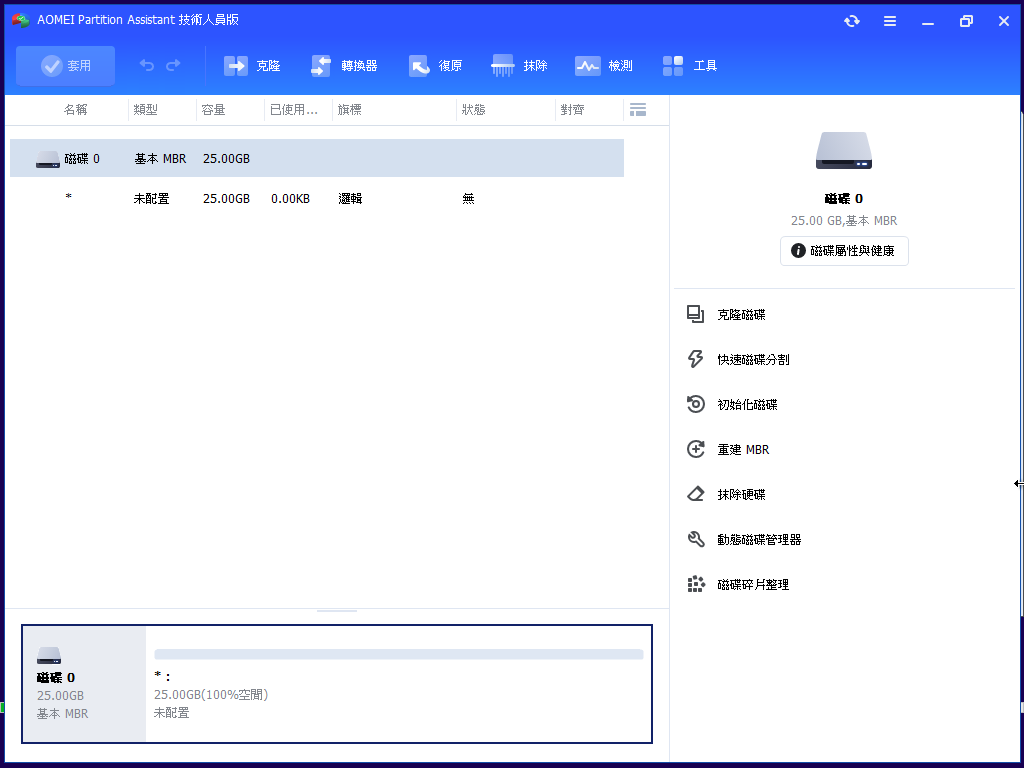Click the lightning quick partition icon
The image size is (1024, 768).
tap(696, 359)
